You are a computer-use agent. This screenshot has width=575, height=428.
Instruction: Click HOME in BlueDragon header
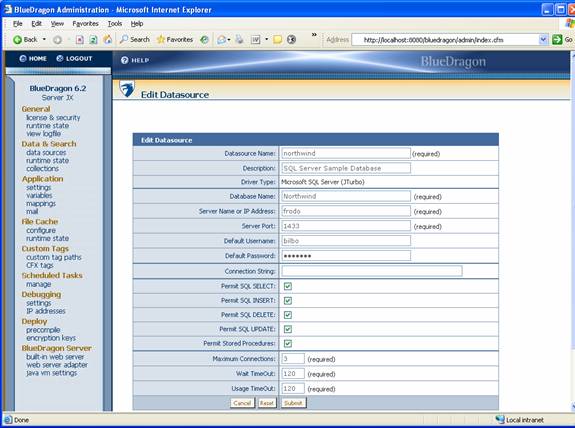tap(33, 58)
